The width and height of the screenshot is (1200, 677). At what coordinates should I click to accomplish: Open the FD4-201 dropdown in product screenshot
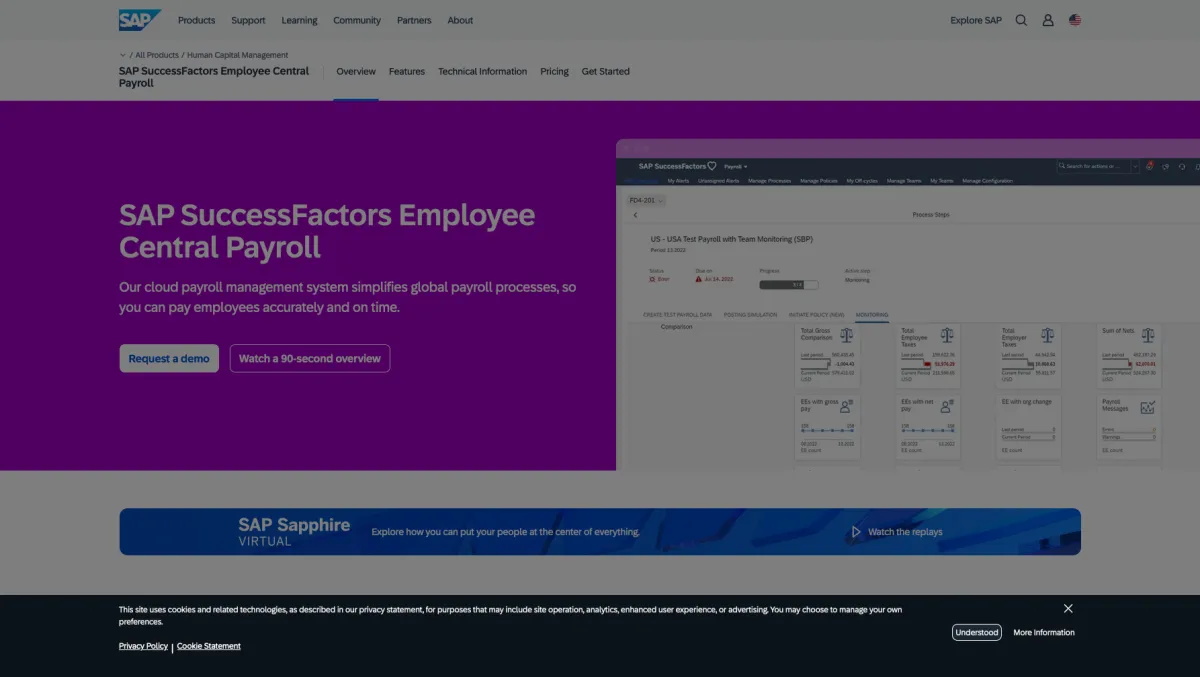(x=644, y=200)
